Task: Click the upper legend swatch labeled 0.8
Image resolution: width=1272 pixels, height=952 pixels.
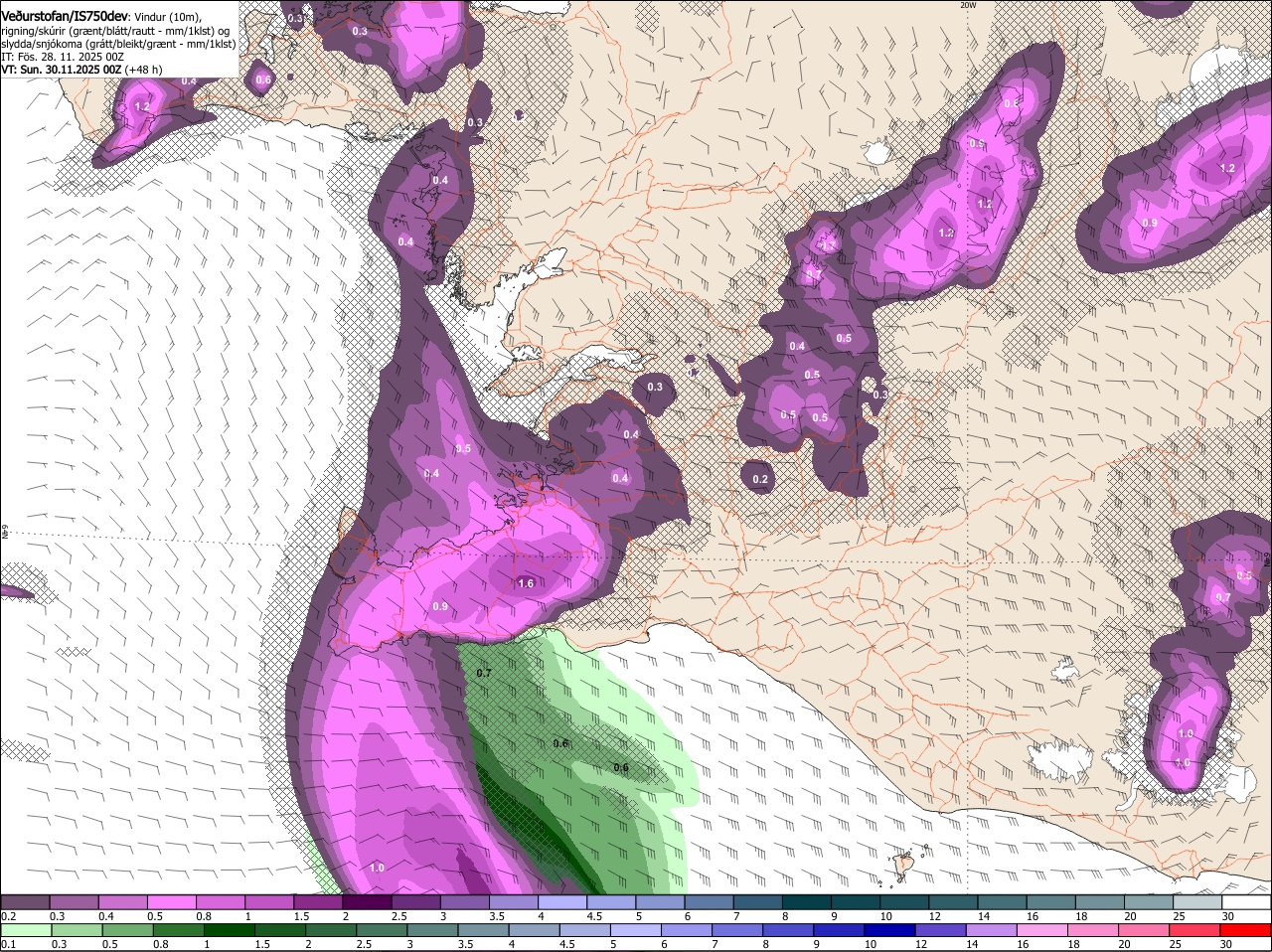Action: (x=221, y=901)
